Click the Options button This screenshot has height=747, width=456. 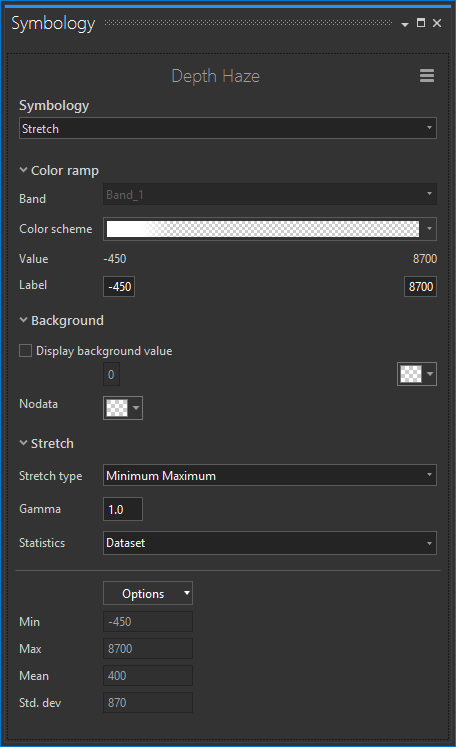click(148, 593)
